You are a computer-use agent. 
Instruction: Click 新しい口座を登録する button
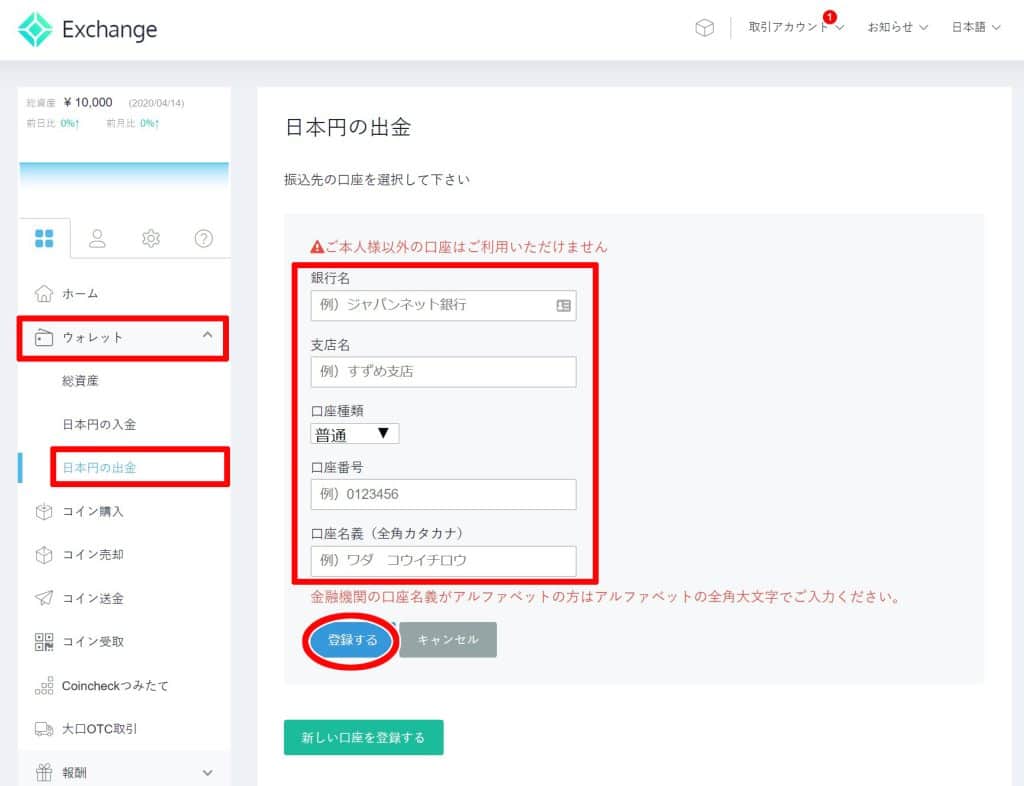click(x=364, y=738)
